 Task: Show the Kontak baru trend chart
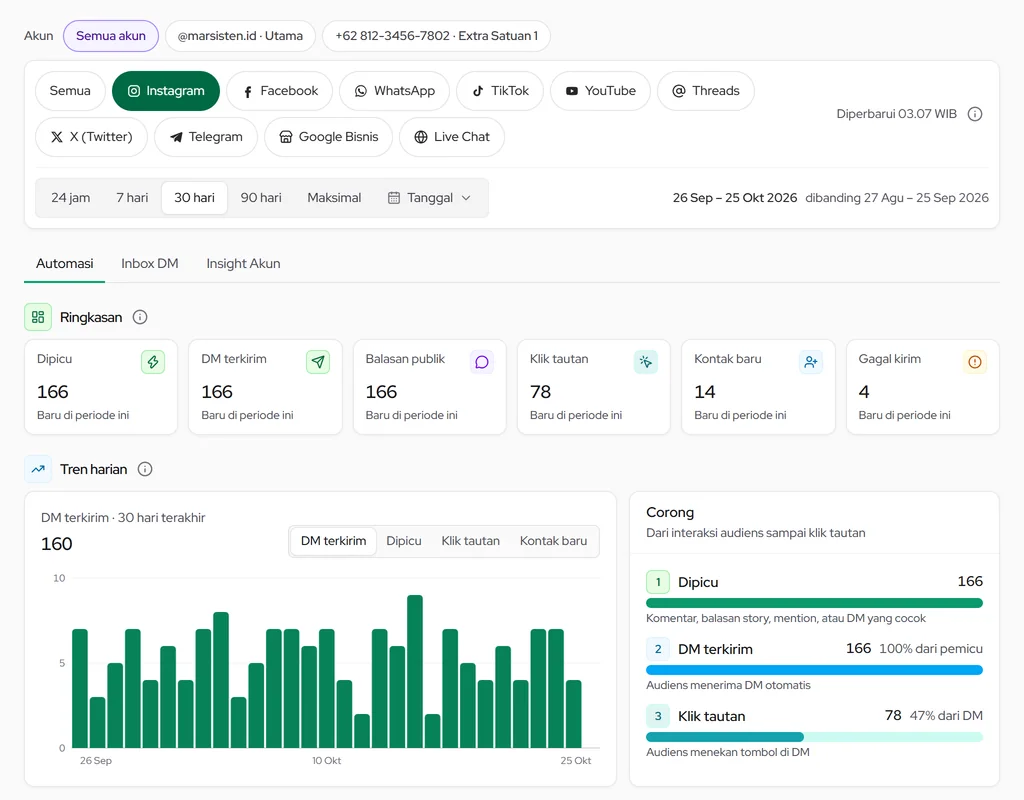click(553, 541)
